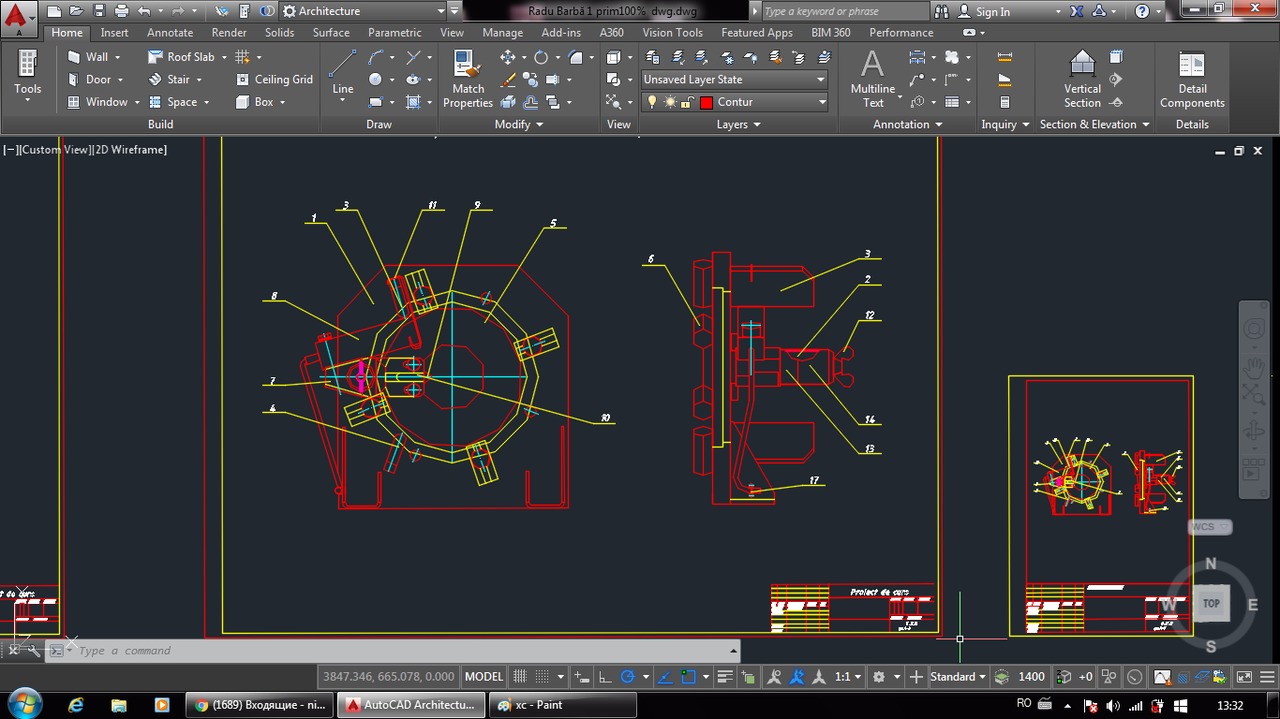This screenshot has width=1280, height=719.
Task: Select the Rotate tool in Modify panel
Action: (541, 57)
